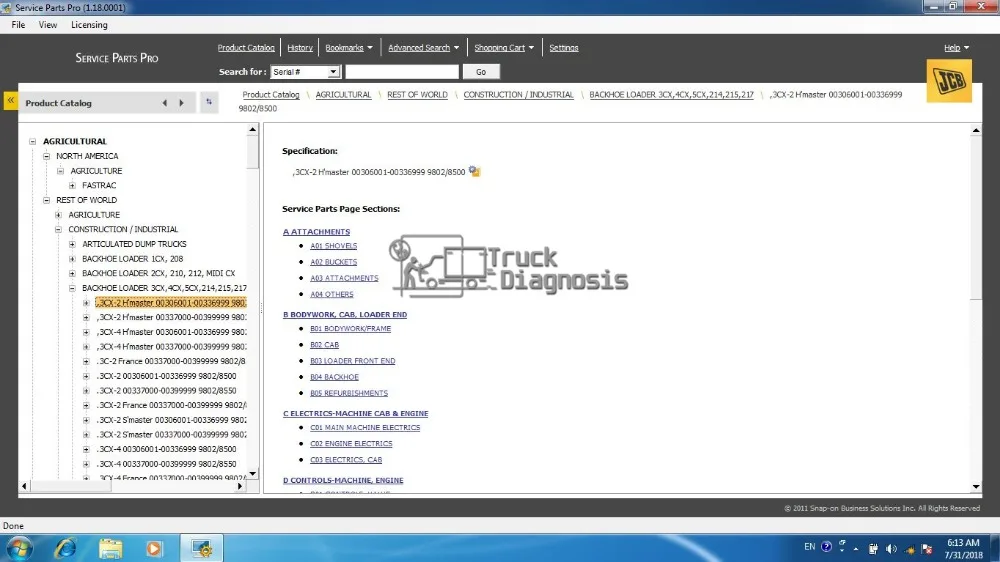Expand BACKHOE LOADER 1CX, 208 node

(x=72, y=259)
